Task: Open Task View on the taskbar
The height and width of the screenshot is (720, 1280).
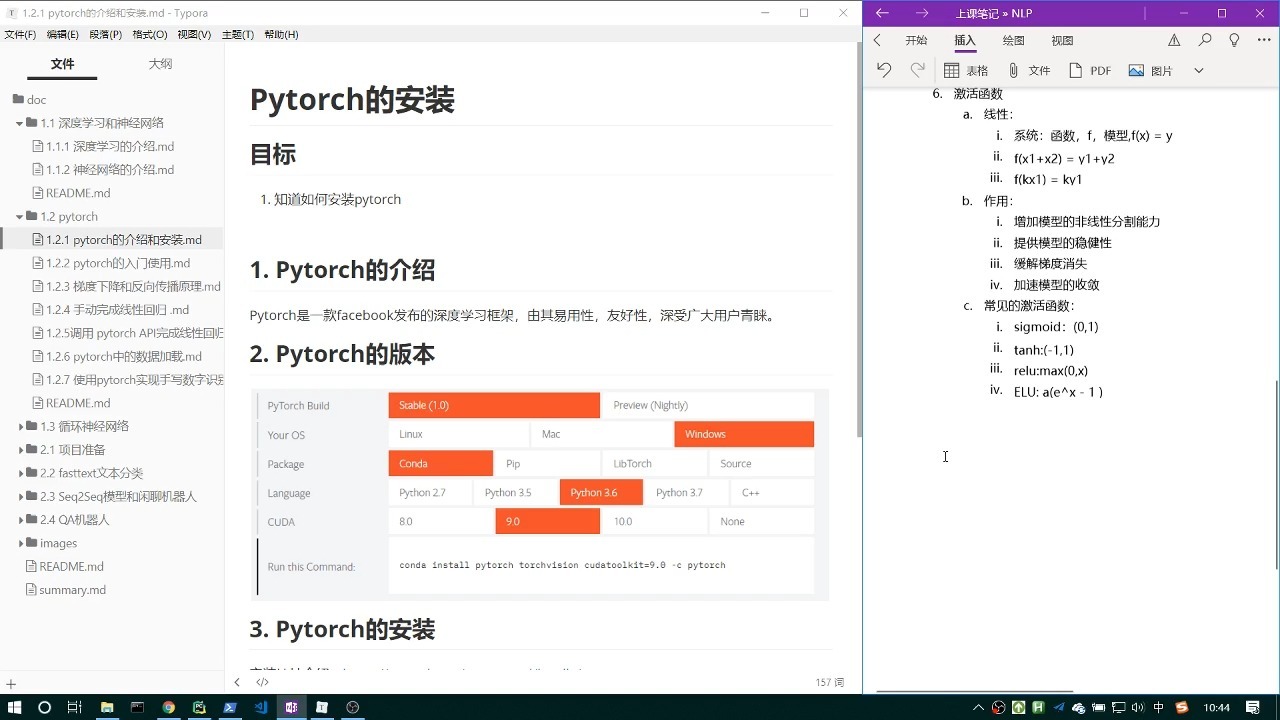Action: 74,707
